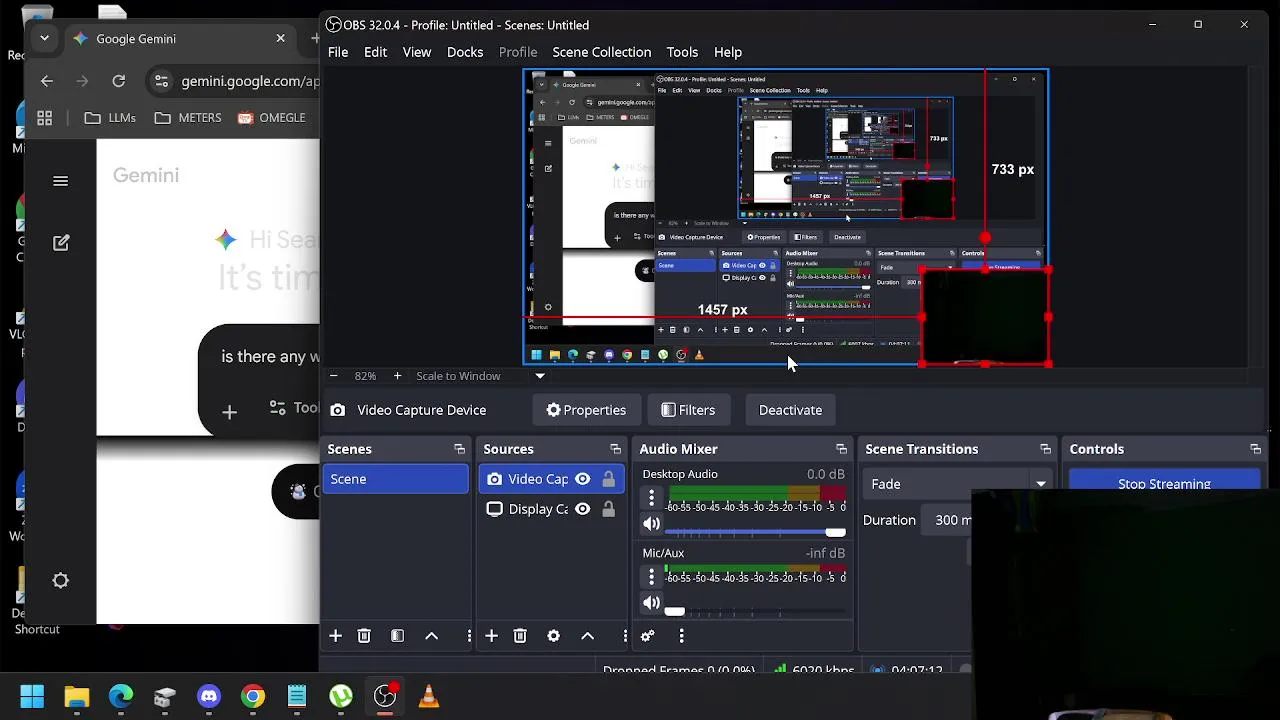
Task: Open Mic/Aux three-dot options
Action: click(651, 576)
